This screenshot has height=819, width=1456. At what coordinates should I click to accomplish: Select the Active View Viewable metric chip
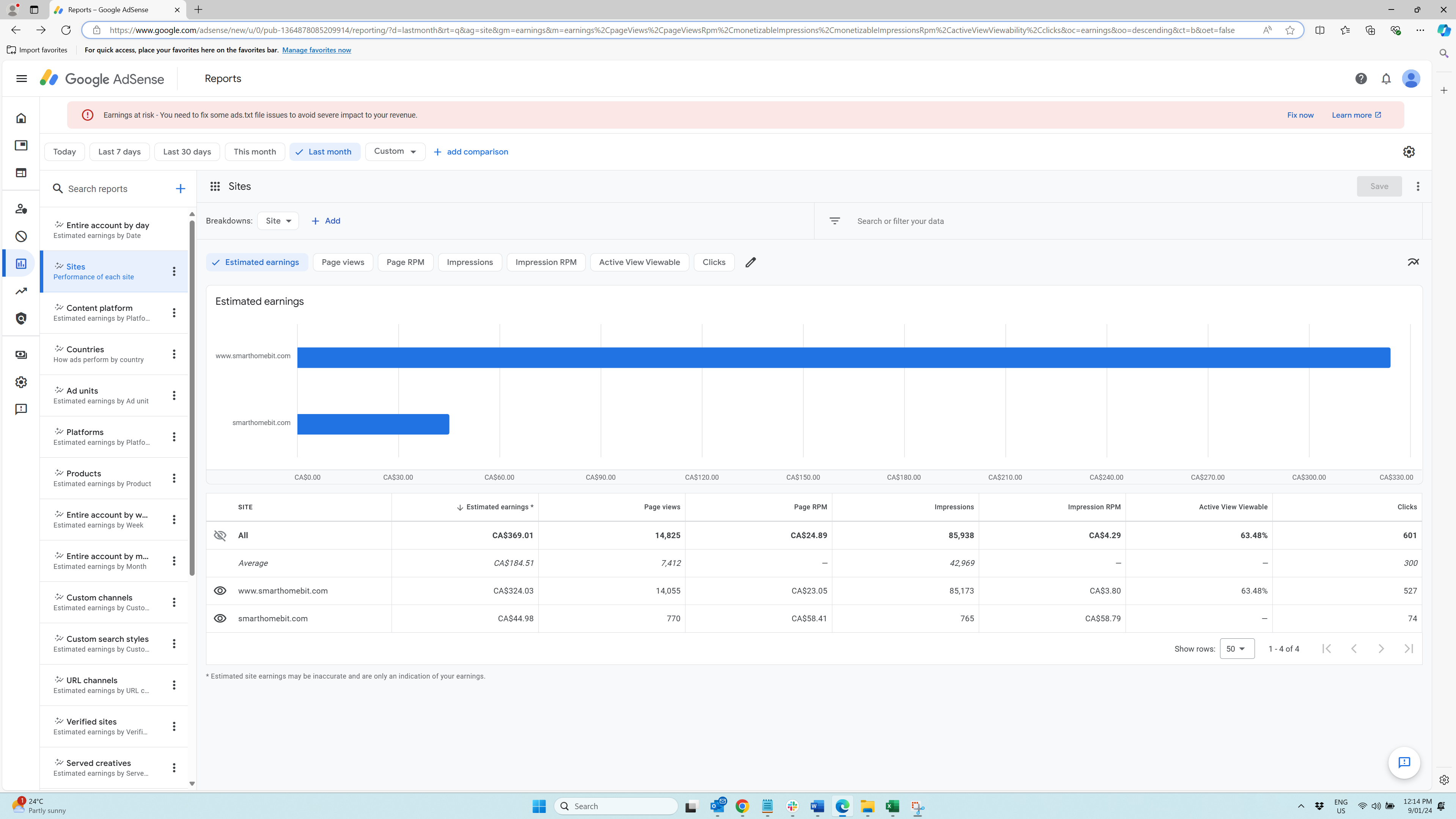pos(639,263)
